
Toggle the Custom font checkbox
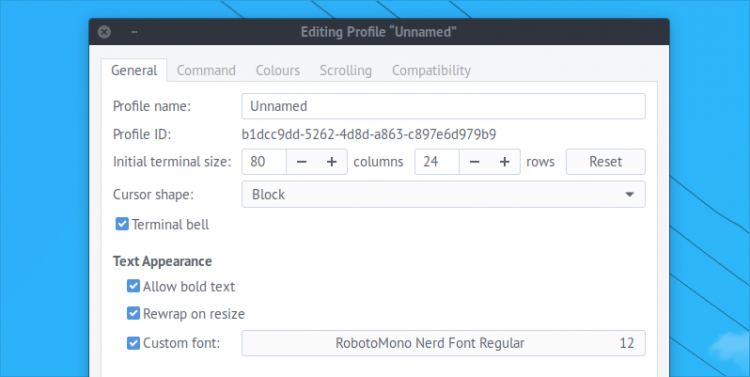coord(133,343)
